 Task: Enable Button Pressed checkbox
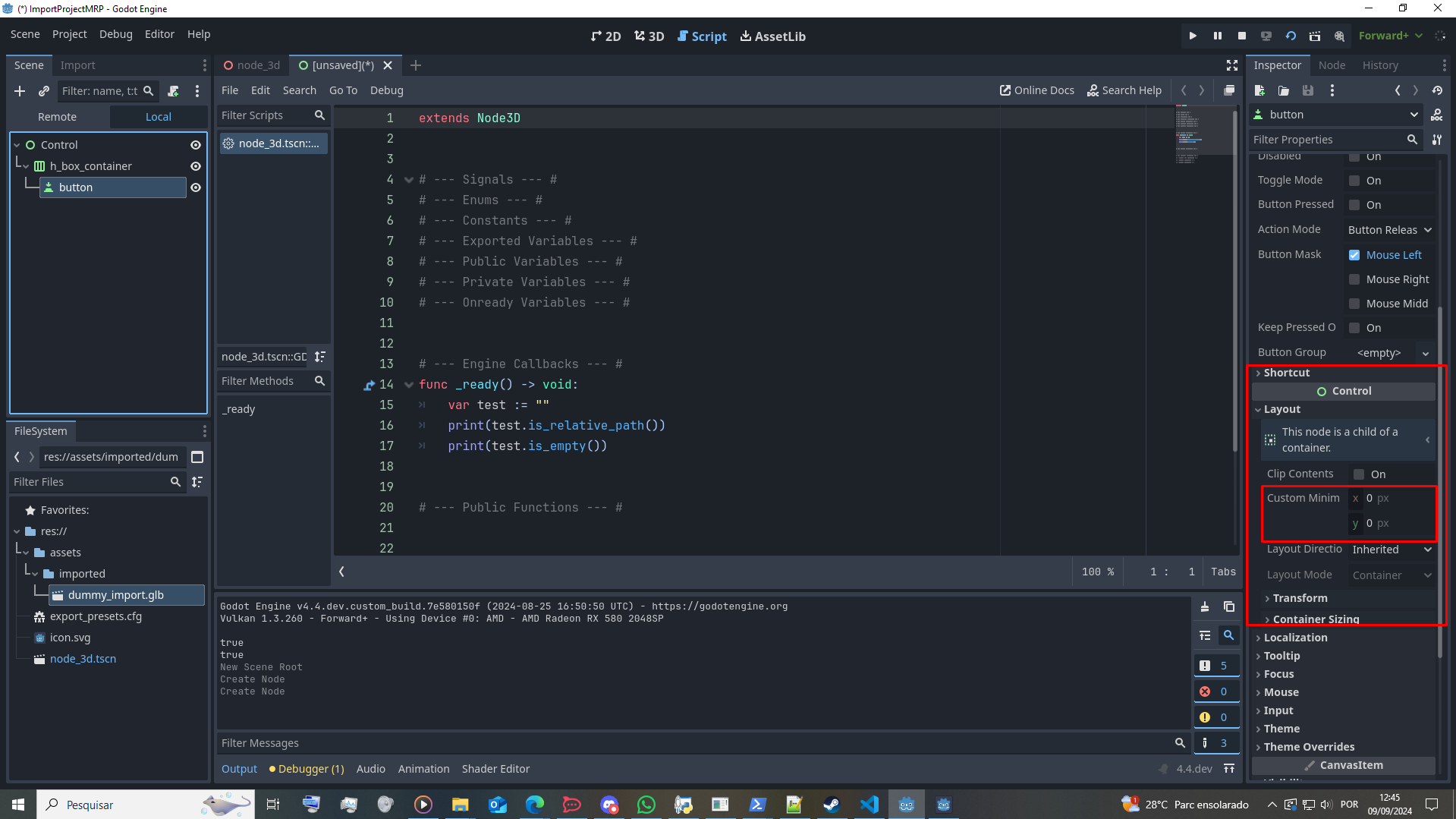[x=1354, y=205]
